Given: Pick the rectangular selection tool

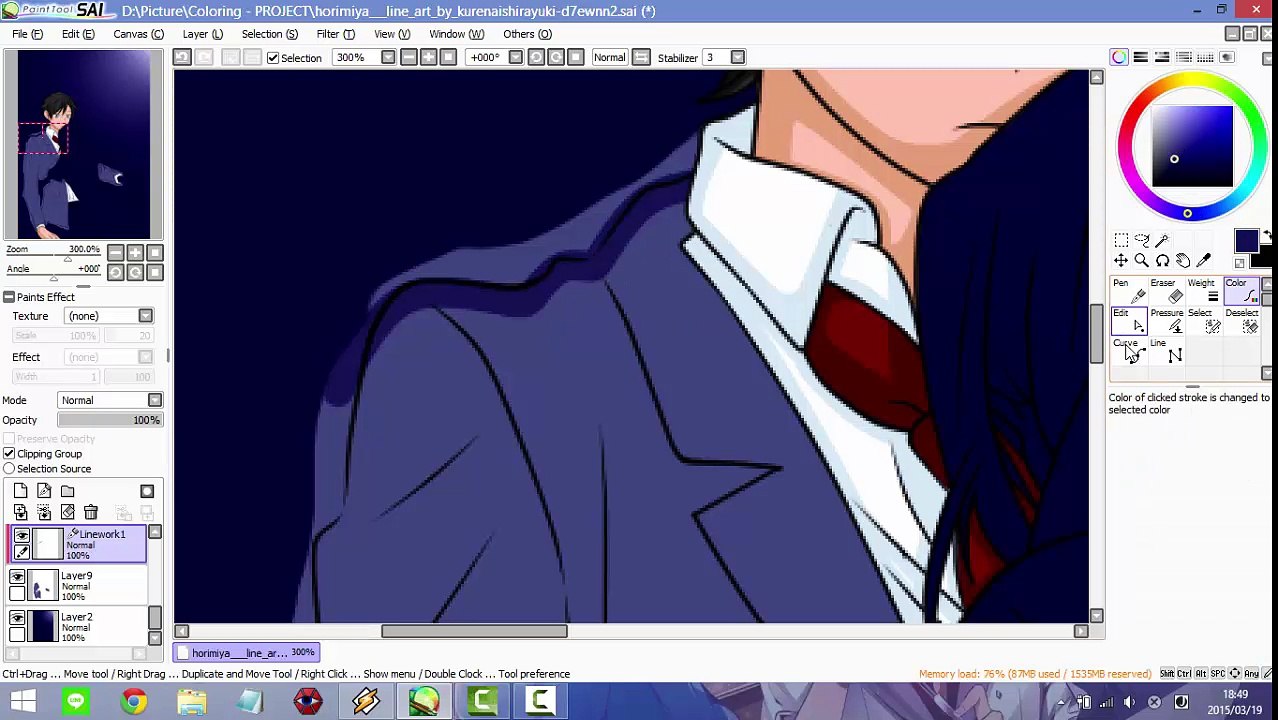Looking at the screenshot, I should click(1121, 240).
